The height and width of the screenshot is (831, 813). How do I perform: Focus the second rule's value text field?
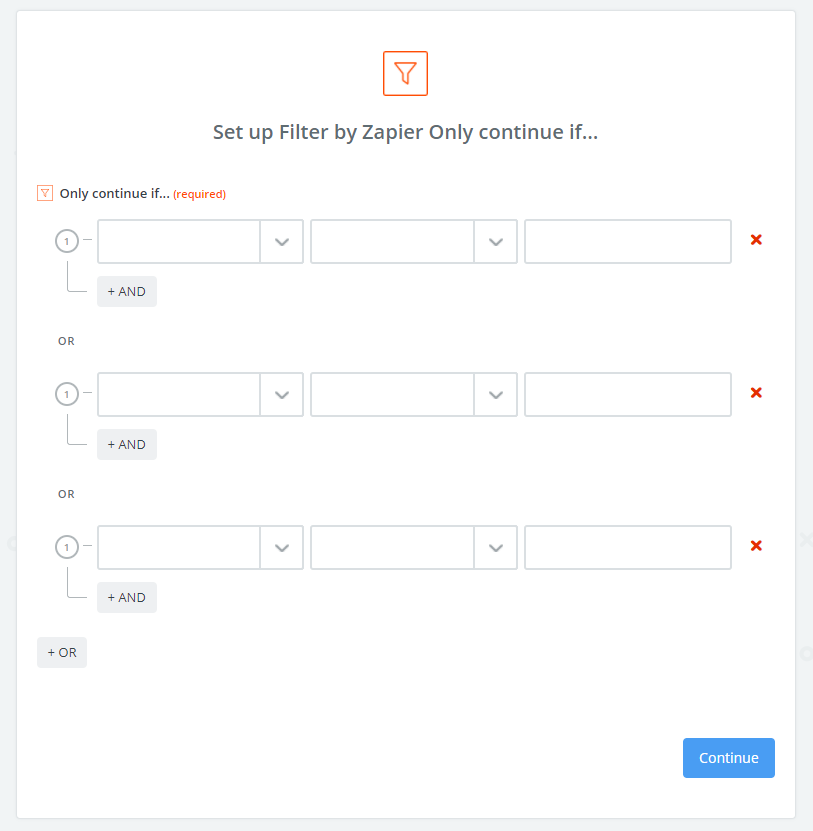[627, 395]
